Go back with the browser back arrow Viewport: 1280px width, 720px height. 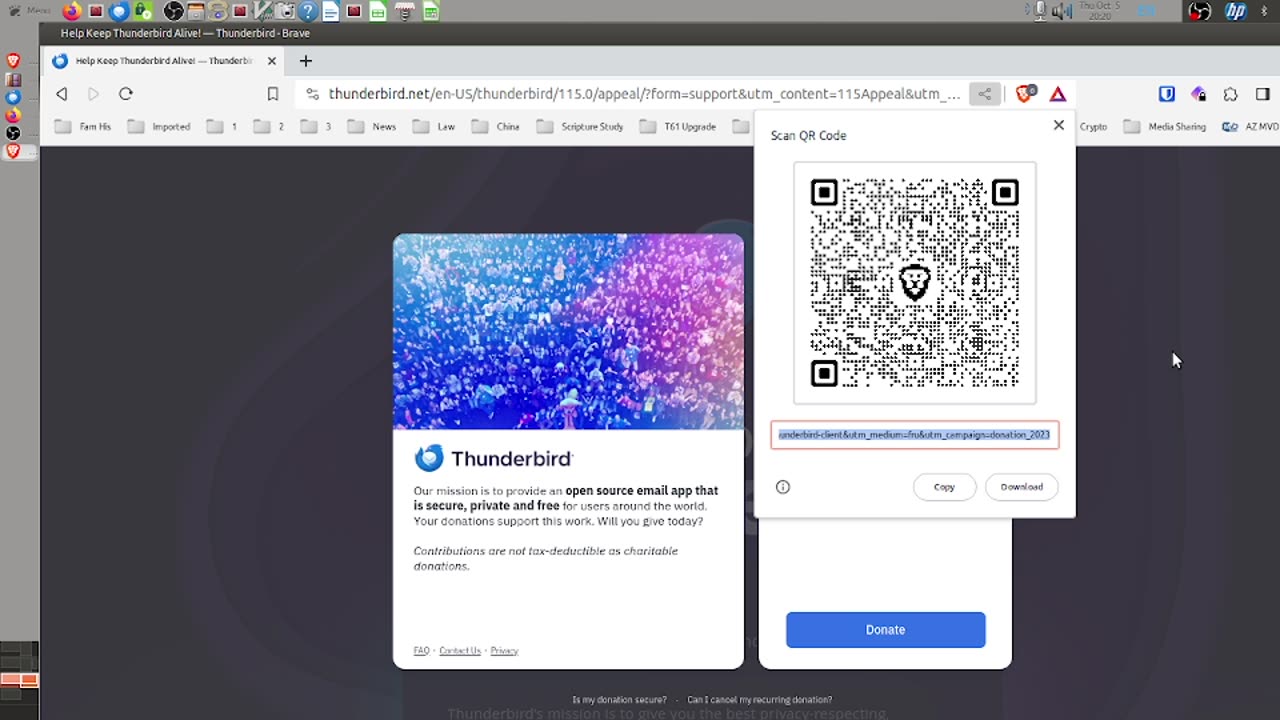tap(62, 94)
